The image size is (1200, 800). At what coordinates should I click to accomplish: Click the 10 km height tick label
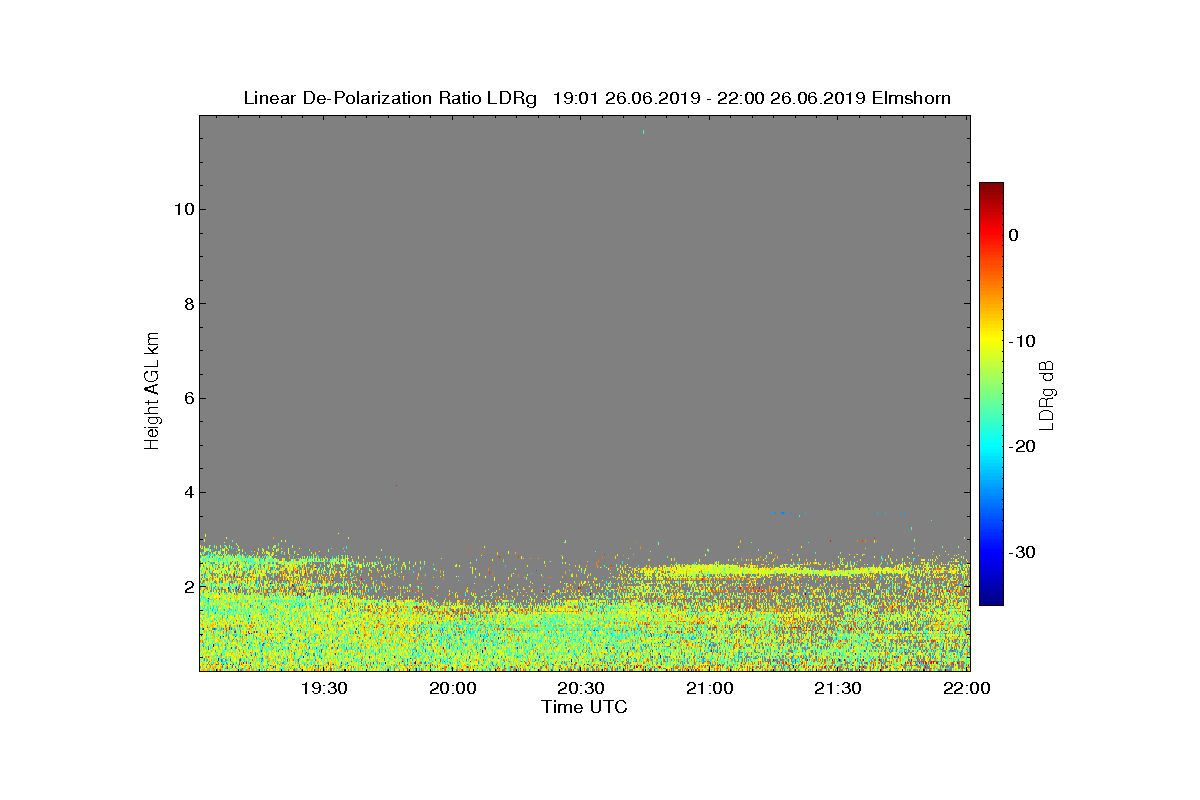coord(183,209)
